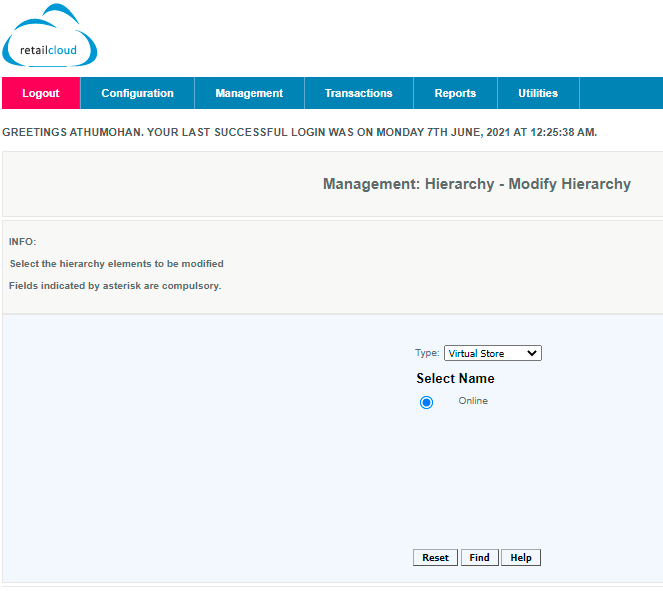This screenshot has height=591, width=663.
Task: Click 'Select the hierarchy elements to be modified'
Action: [x=117, y=264]
